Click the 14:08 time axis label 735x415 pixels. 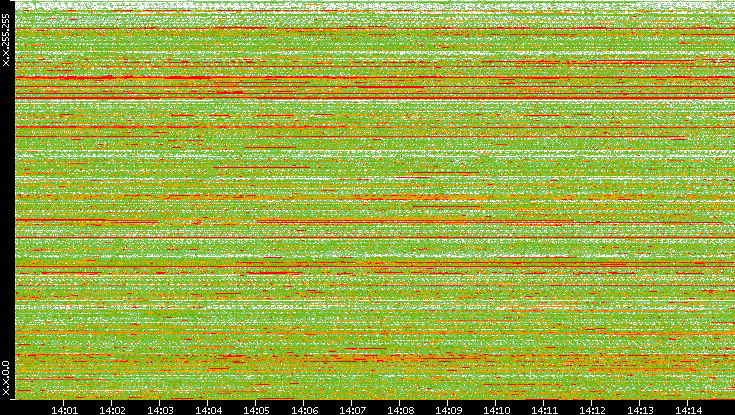[400, 410]
